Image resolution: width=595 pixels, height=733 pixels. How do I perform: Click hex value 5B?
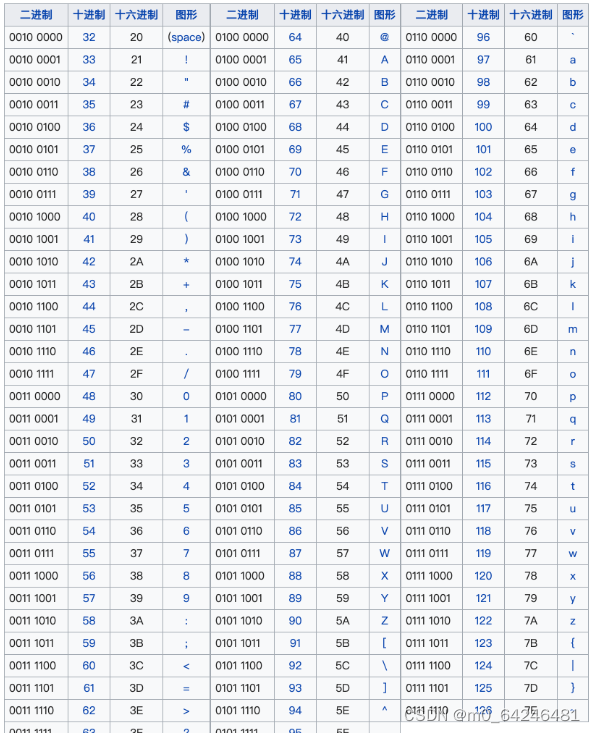click(342, 643)
